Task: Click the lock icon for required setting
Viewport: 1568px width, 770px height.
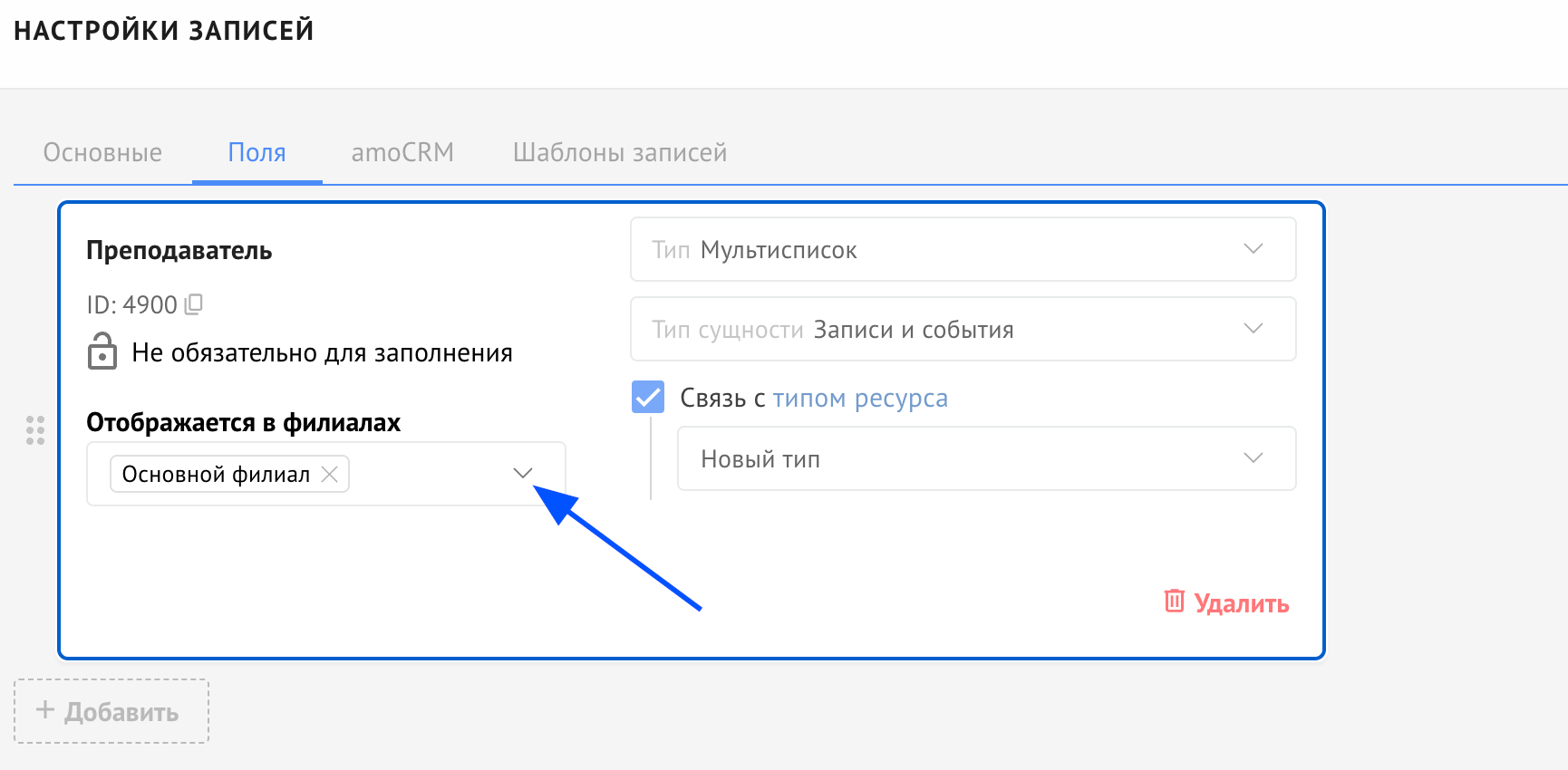Action: (x=102, y=351)
